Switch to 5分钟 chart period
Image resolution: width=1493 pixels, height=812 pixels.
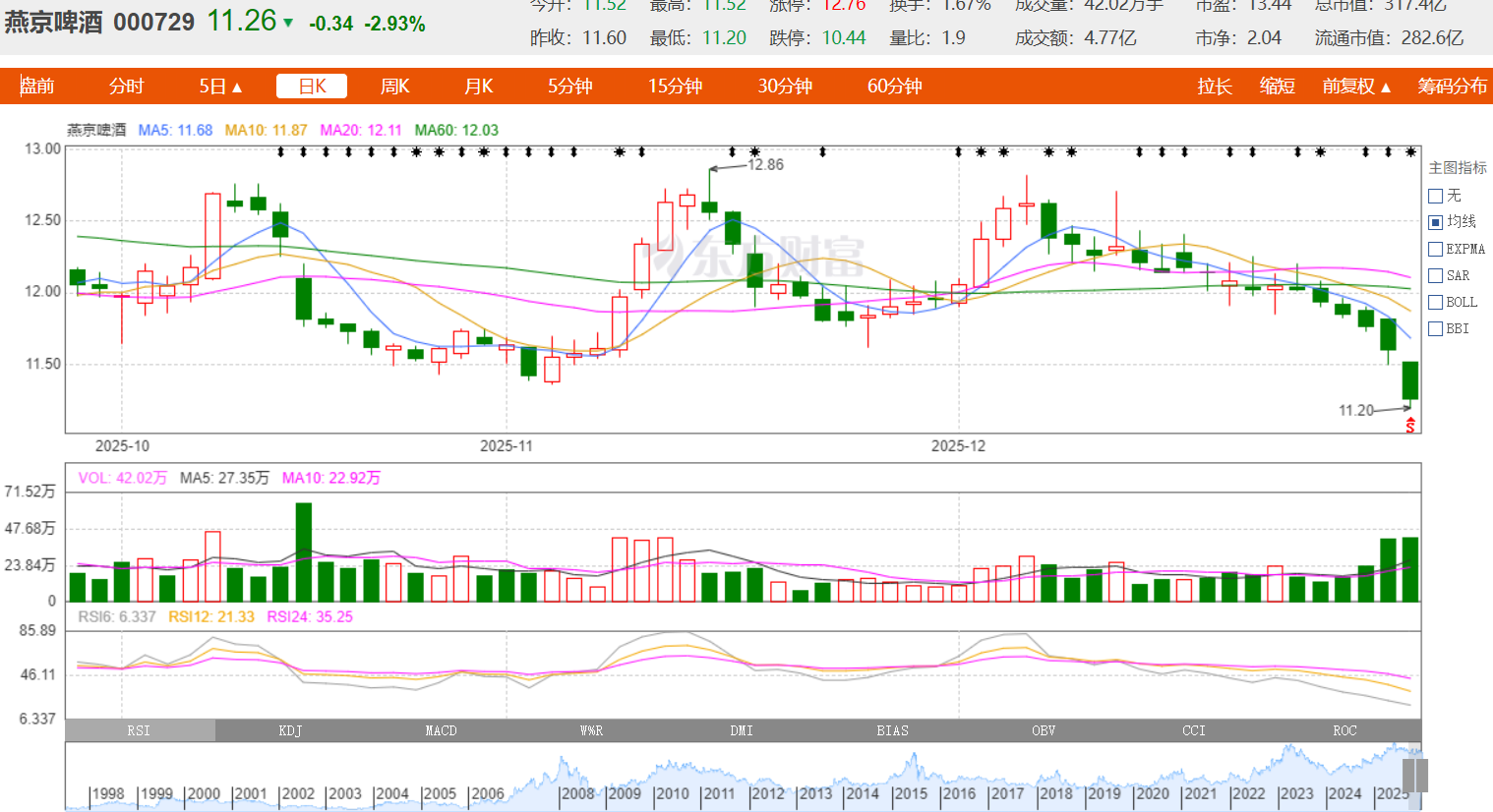click(570, 87)
